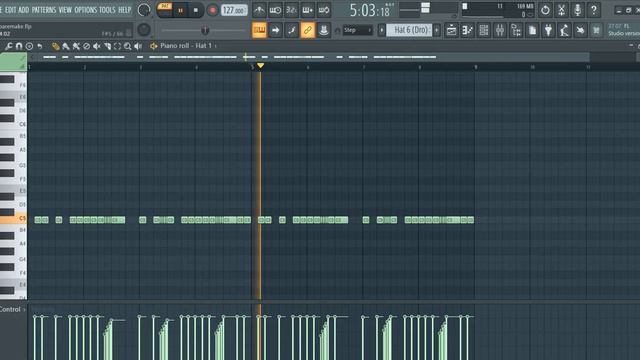Select the piano roll Mute tool

(x=97, y=47)
